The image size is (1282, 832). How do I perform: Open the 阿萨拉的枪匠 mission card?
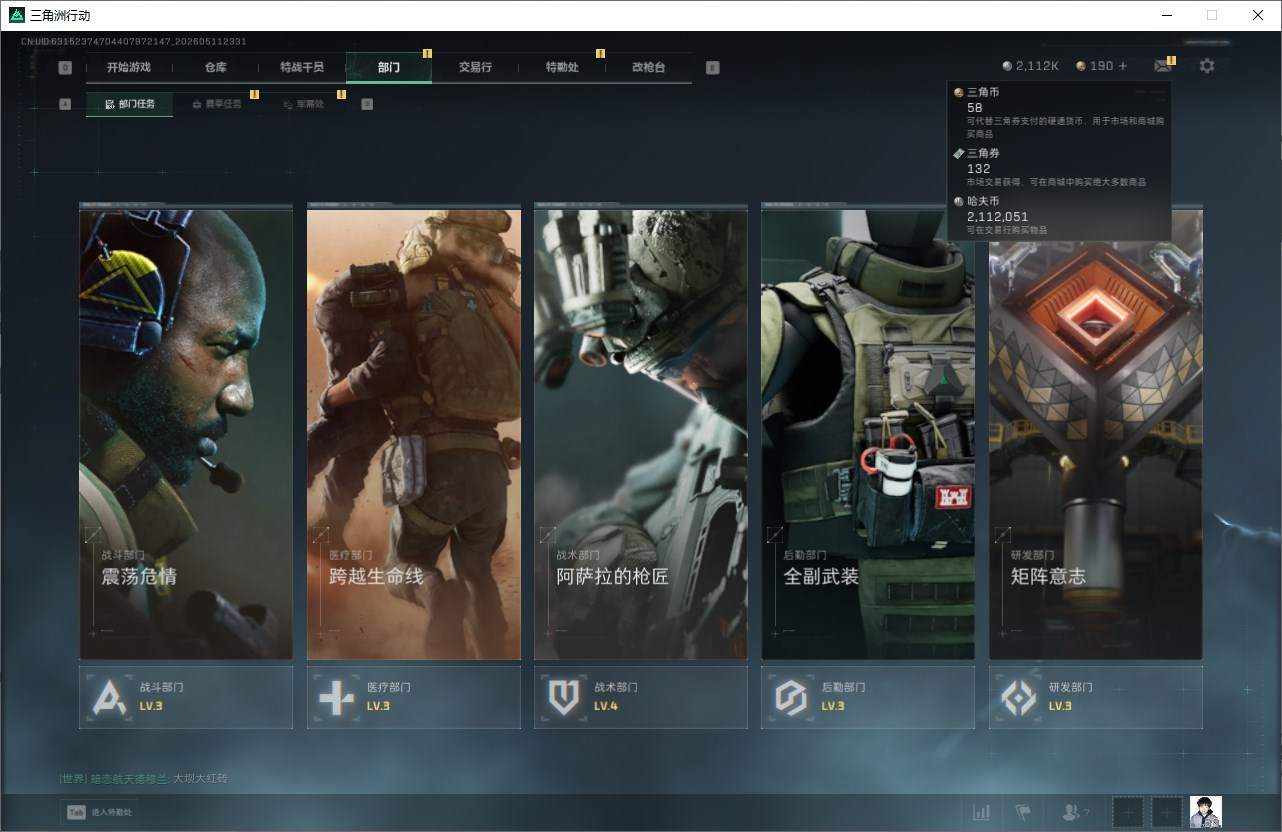pyautogui.click(x=641, y=432)
